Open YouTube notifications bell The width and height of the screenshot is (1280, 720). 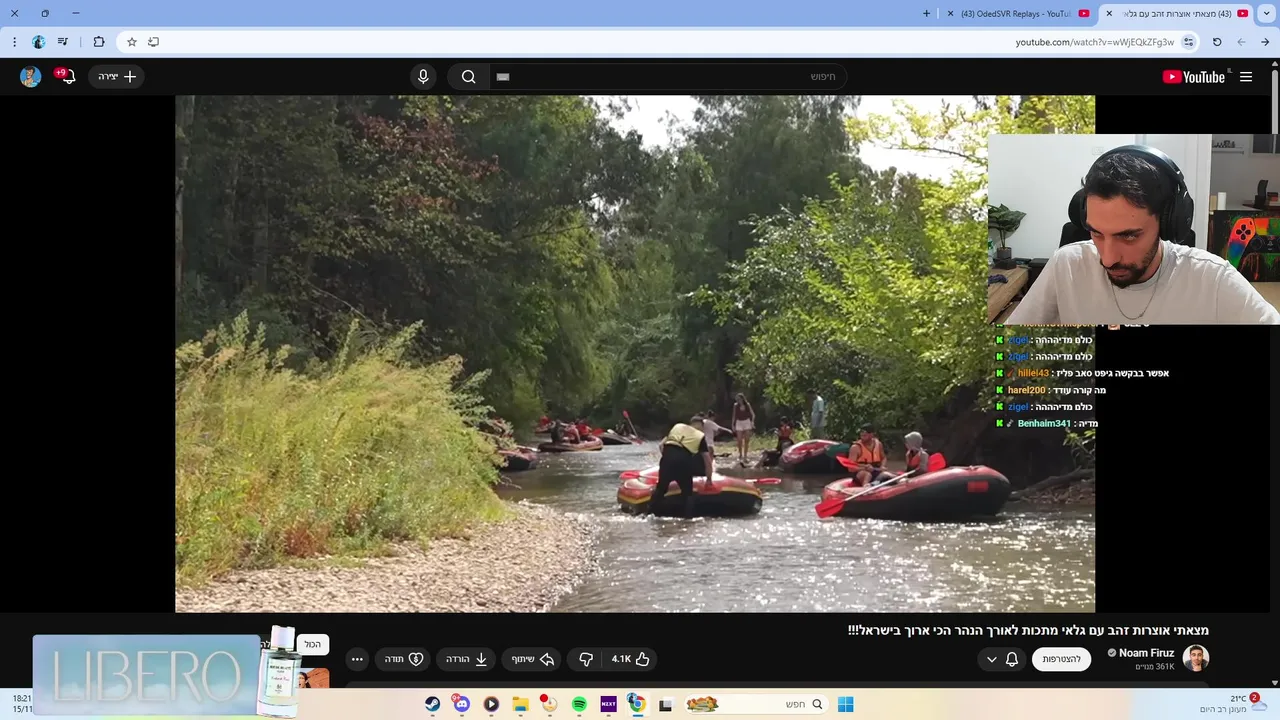click(x=67, y=77)
